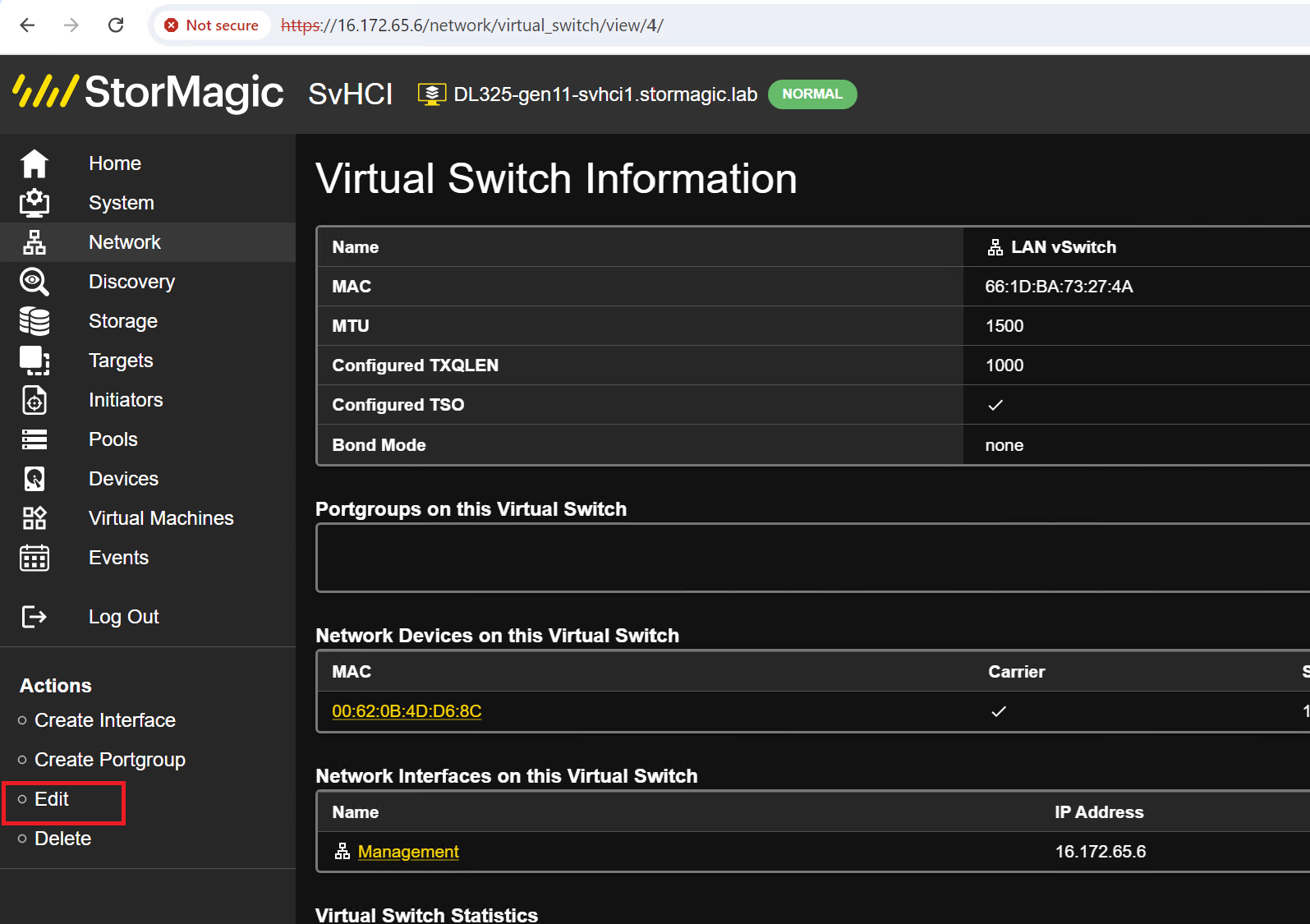1310x924 pixels.
Task: Open the System menu item
Action: click(x=122, y=203)
